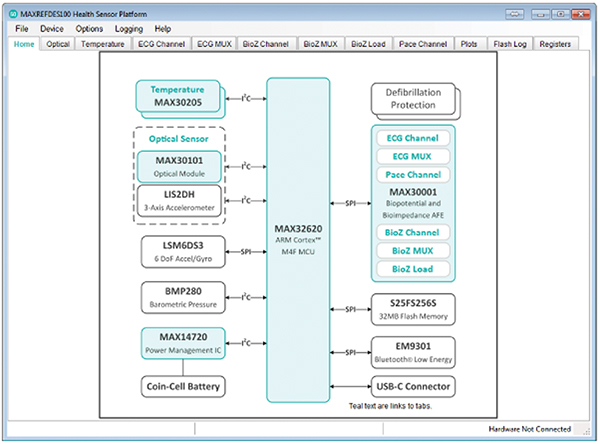Click the 'Teal text are links to tabs.' note
Image resolution: width=600 pixels, height=444 pixels.
coord(390,406)
